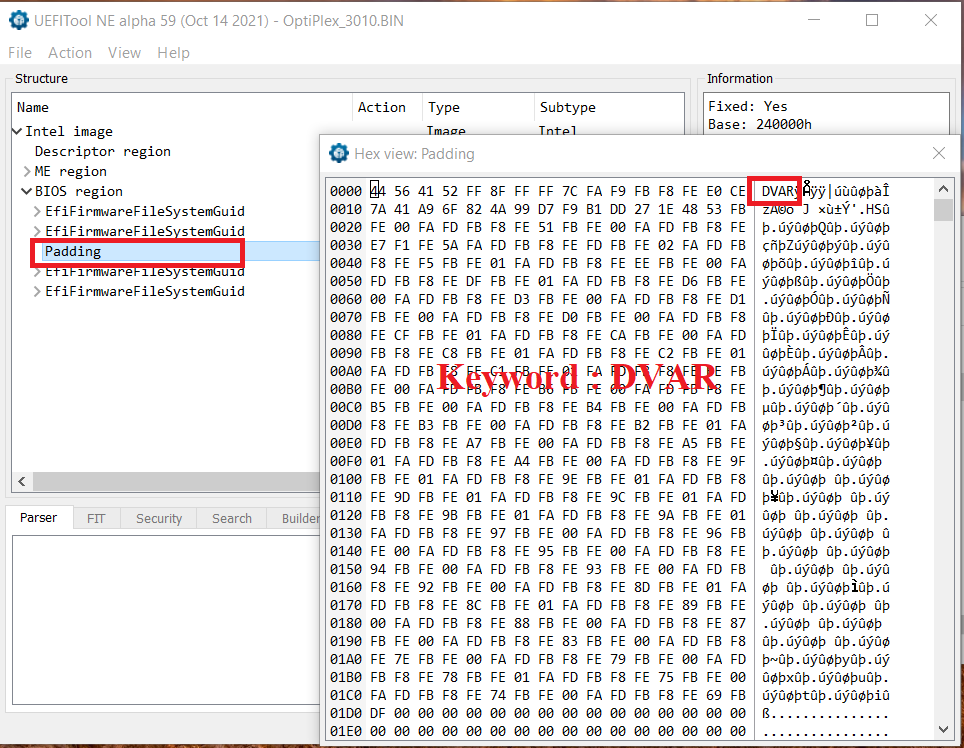Click the hex row at offset 01E0
This screenshot has width=964, height=748.
pos(538,731)
